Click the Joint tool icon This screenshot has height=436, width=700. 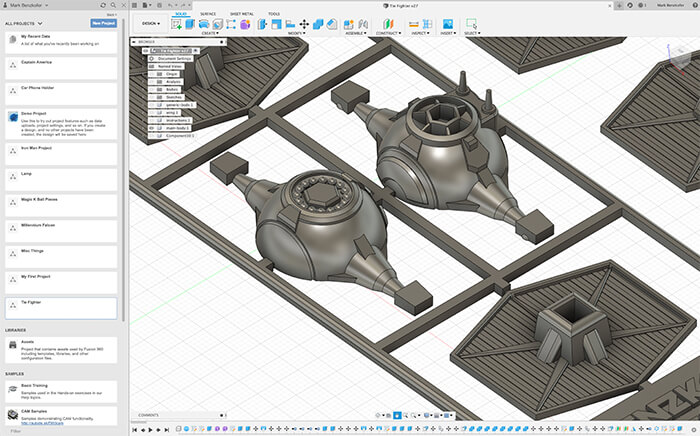click(x=363, y=24)
